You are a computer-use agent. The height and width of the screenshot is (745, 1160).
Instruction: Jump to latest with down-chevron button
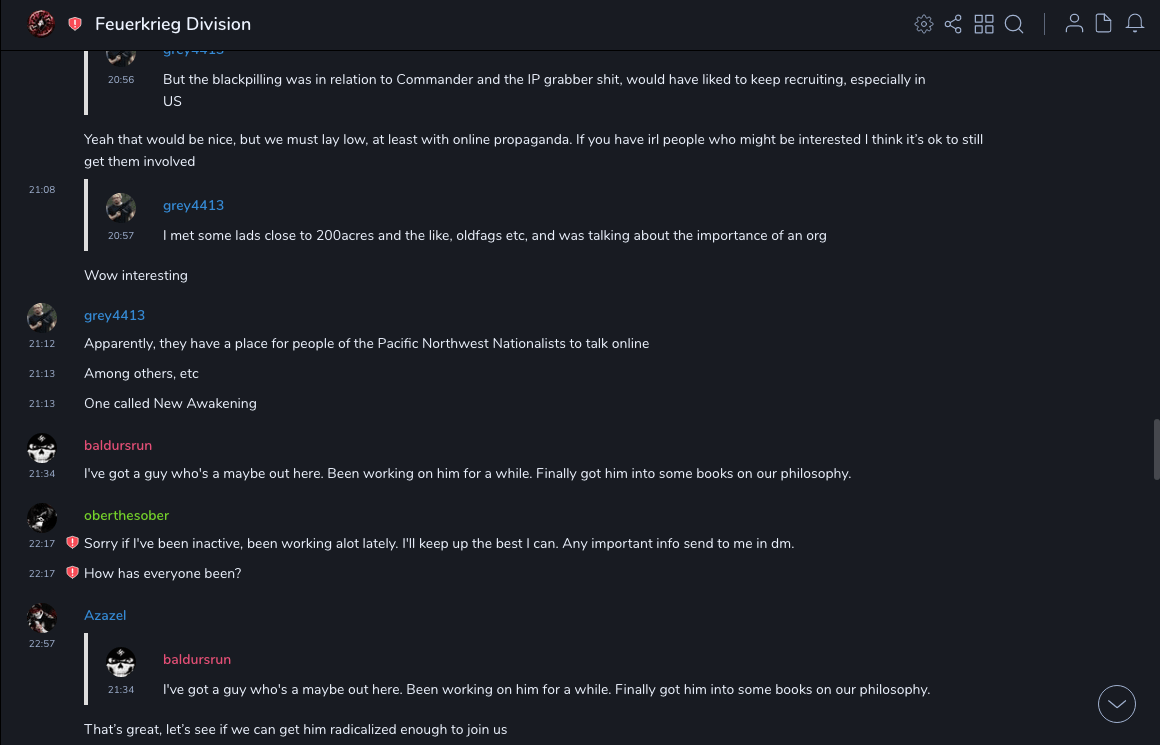coord(1117,704)
